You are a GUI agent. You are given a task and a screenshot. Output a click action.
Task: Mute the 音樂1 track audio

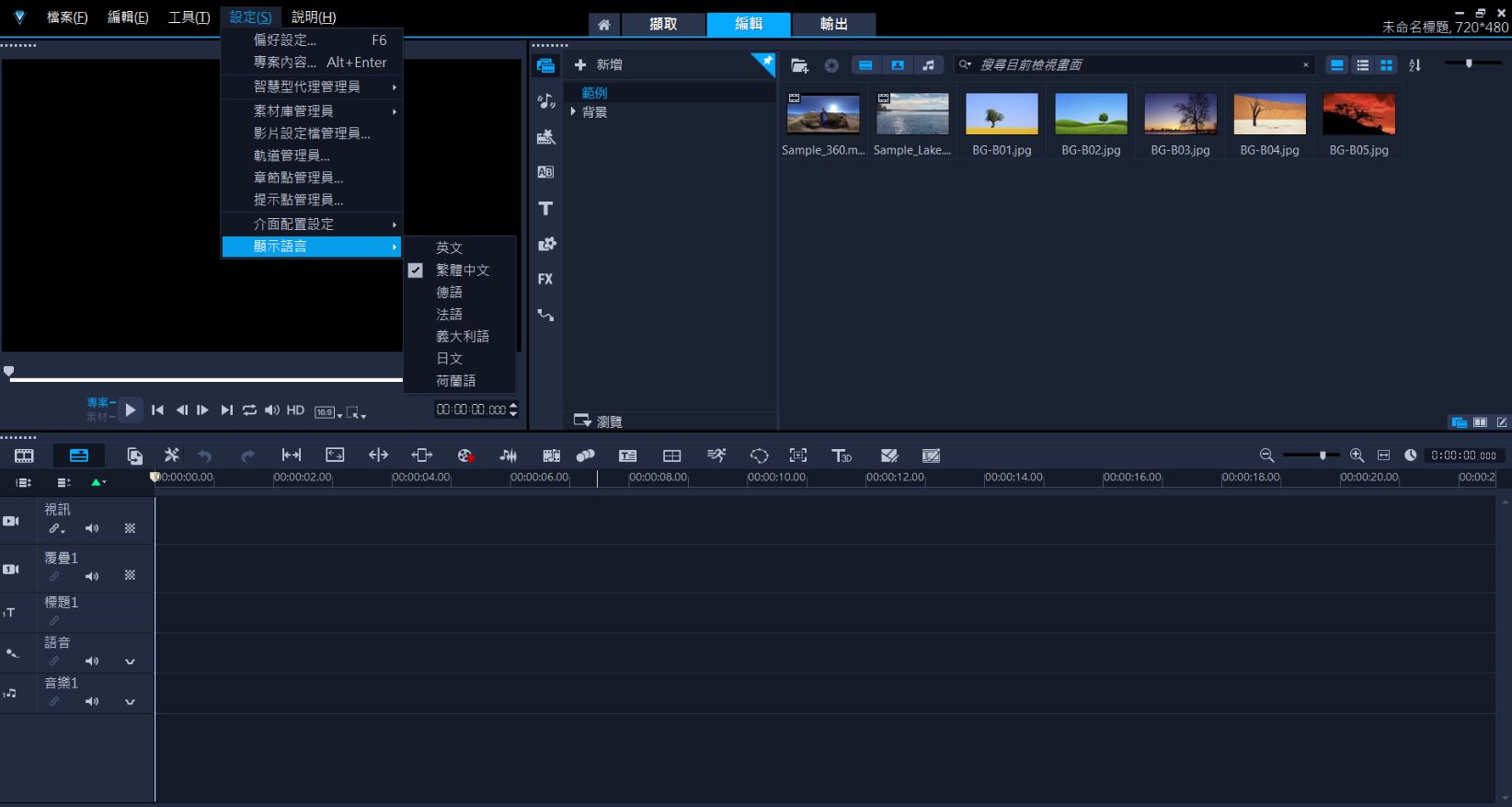(92, 702)
